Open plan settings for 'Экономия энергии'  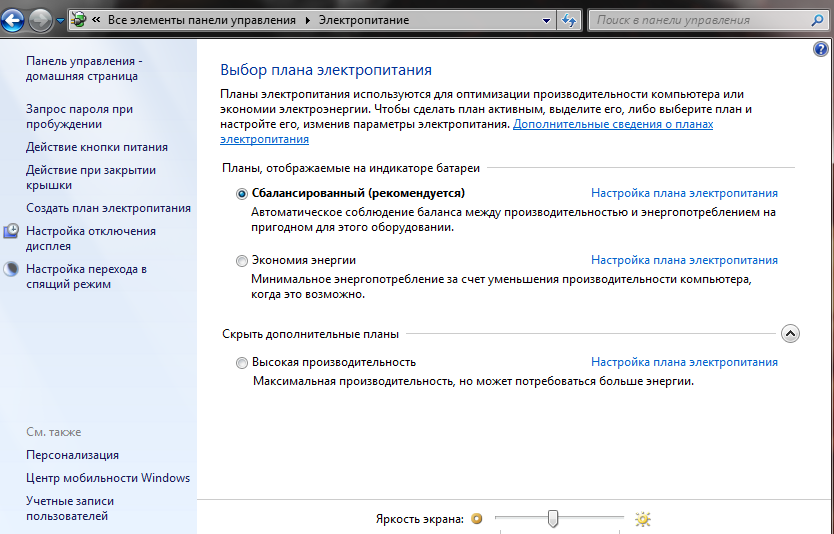684,260
